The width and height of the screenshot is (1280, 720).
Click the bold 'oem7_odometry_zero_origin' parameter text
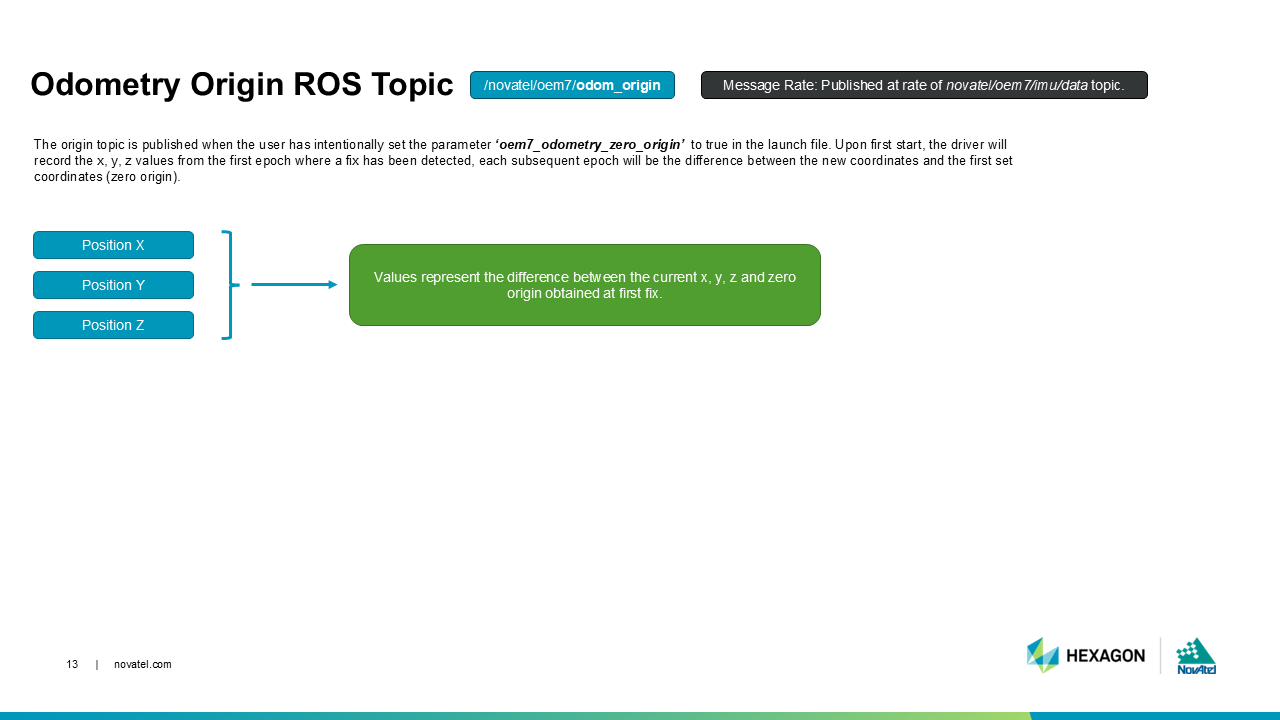tap(590, 144)
